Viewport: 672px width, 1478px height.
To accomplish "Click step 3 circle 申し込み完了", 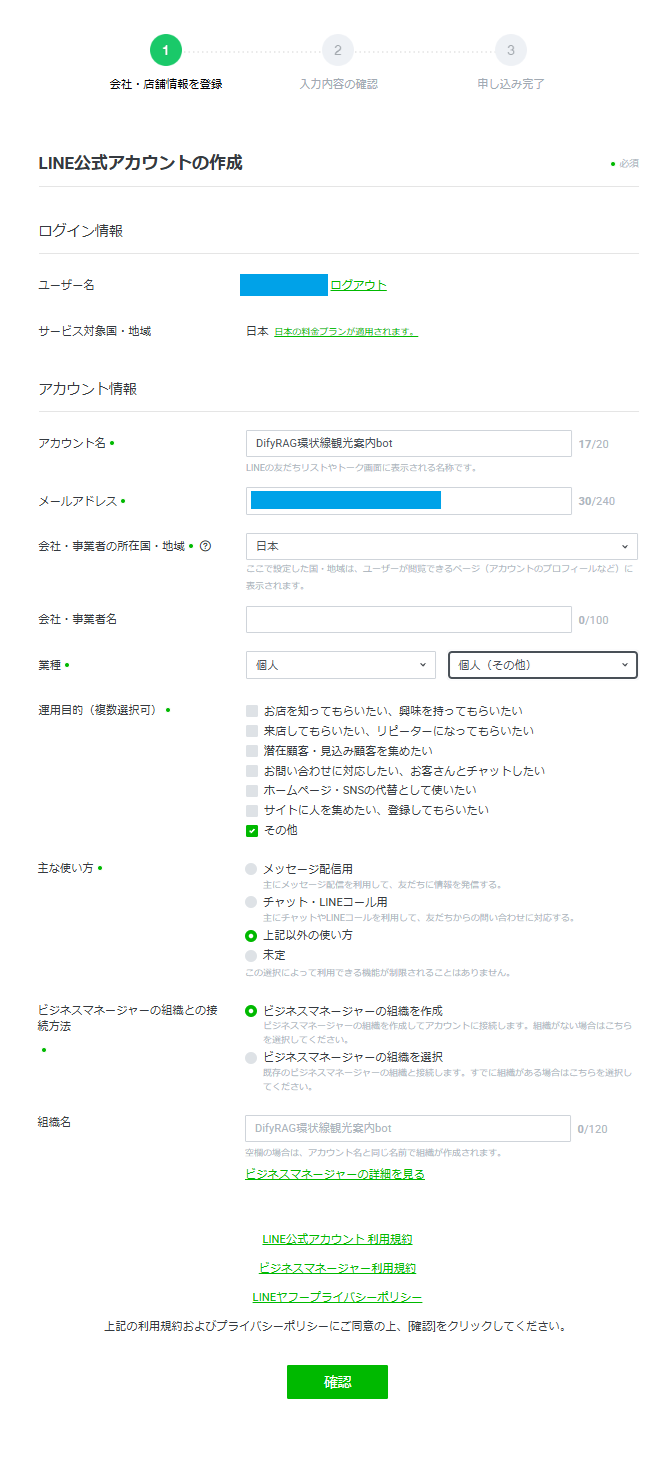I will (511, 50).
